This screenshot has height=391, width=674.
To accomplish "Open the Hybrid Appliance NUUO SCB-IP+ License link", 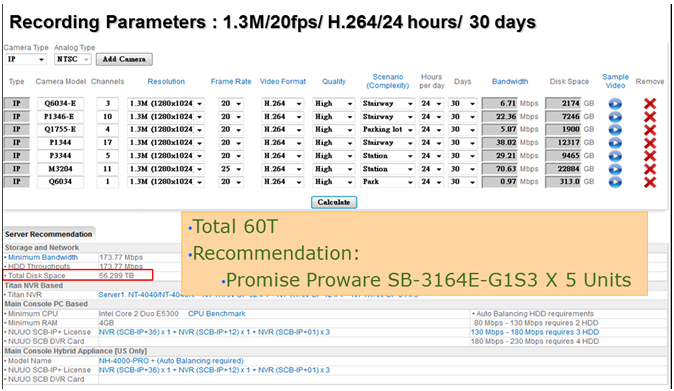I will click(214, 370).
